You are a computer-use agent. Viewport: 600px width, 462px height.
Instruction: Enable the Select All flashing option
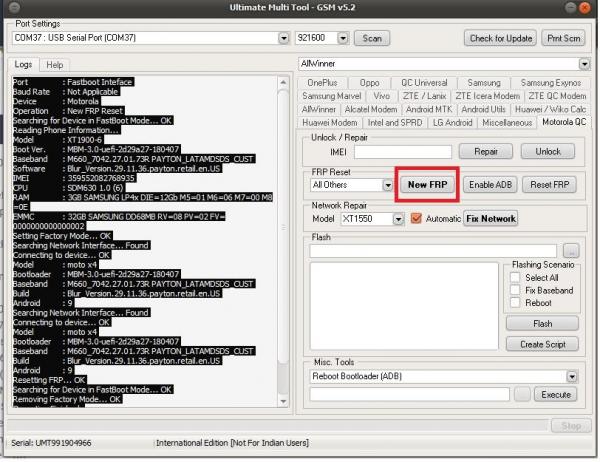pos(515,278)
